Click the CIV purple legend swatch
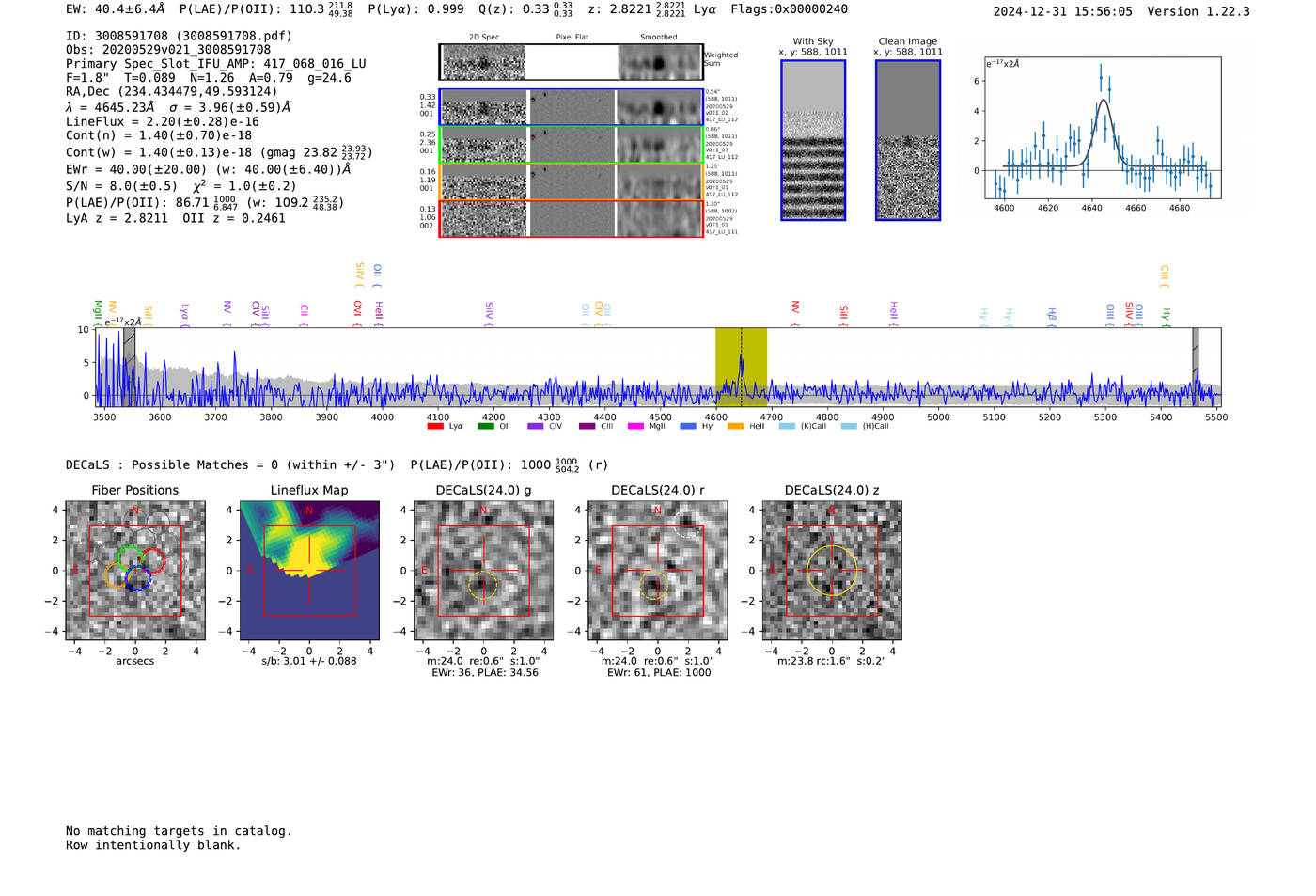The width and height of the screenshot is (1316, 896). coord(536,427)
